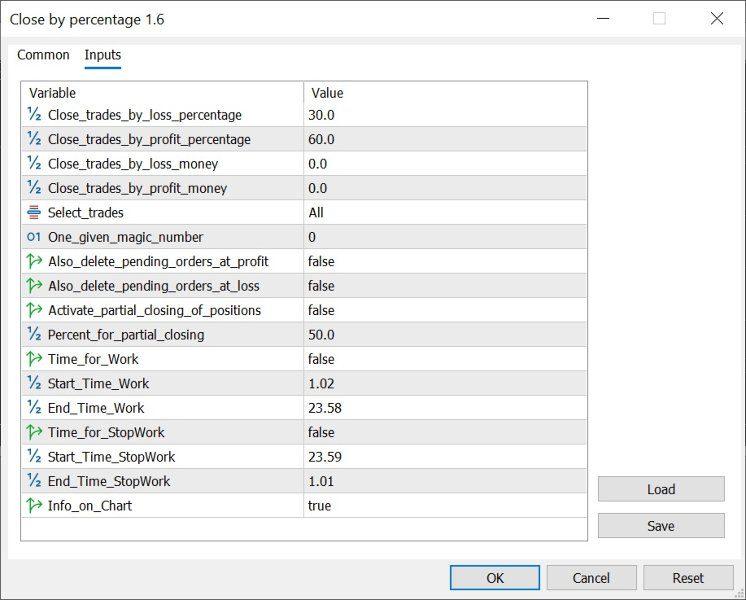Click the Also_delete_pending_orders_at_profit boolean icon
The width and height of the screenshot is (746, 600).
pos(34,261)
